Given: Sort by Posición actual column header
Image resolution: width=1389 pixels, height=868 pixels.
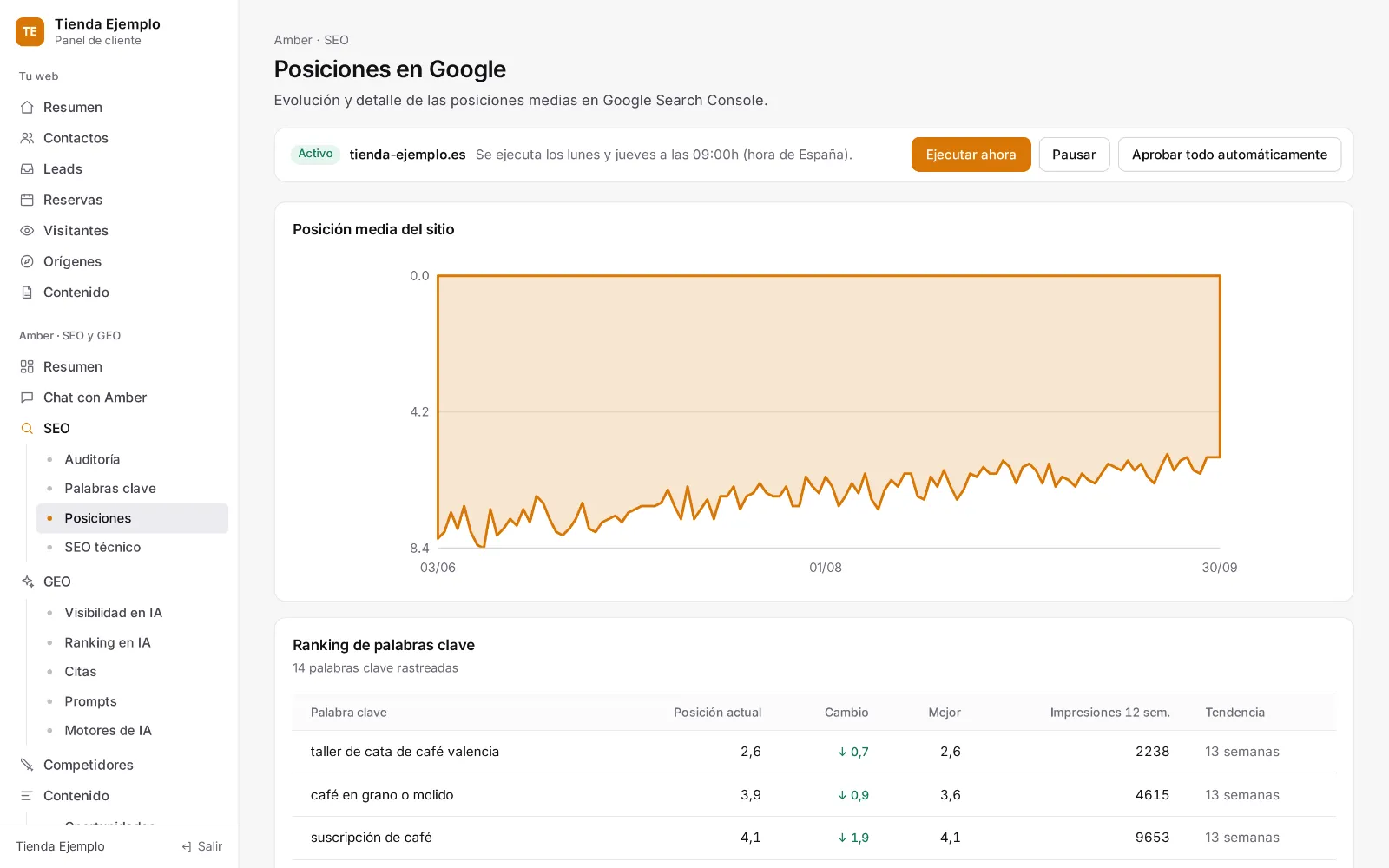Looking at the screenshot, I should click(x=717, y=713).
